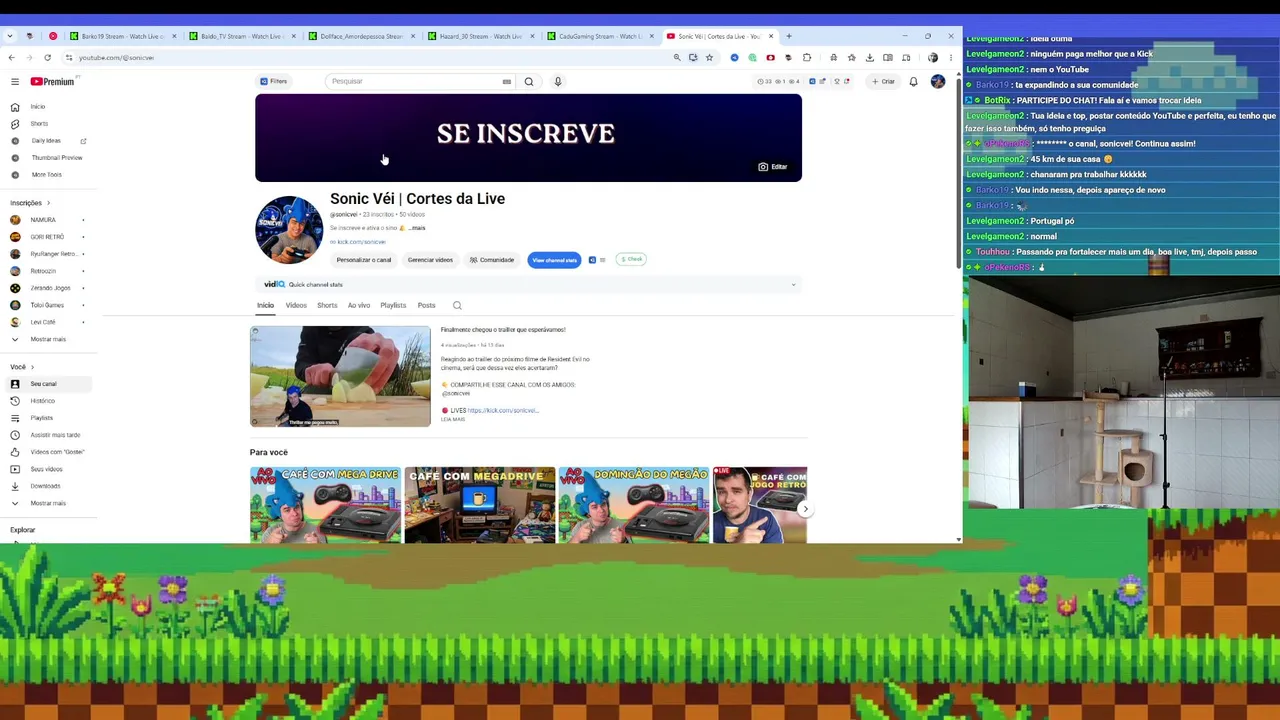The height and width of the screenshot is (720, 1280).
Task: Expand channel description with ...mais
Action: point(417,228)
